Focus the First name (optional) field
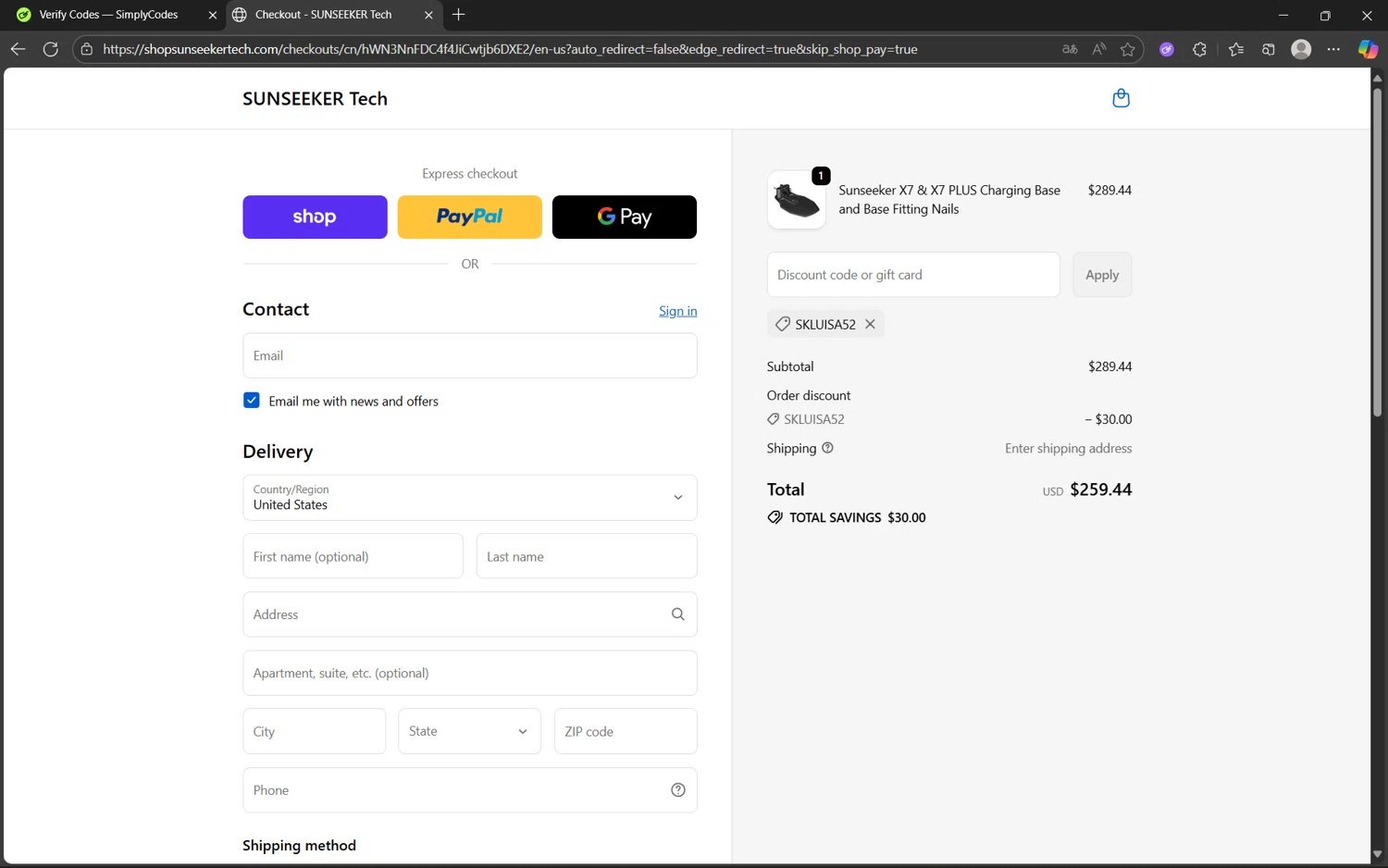1388x868 pixels. pyautogui.click(x=353, y=556)
